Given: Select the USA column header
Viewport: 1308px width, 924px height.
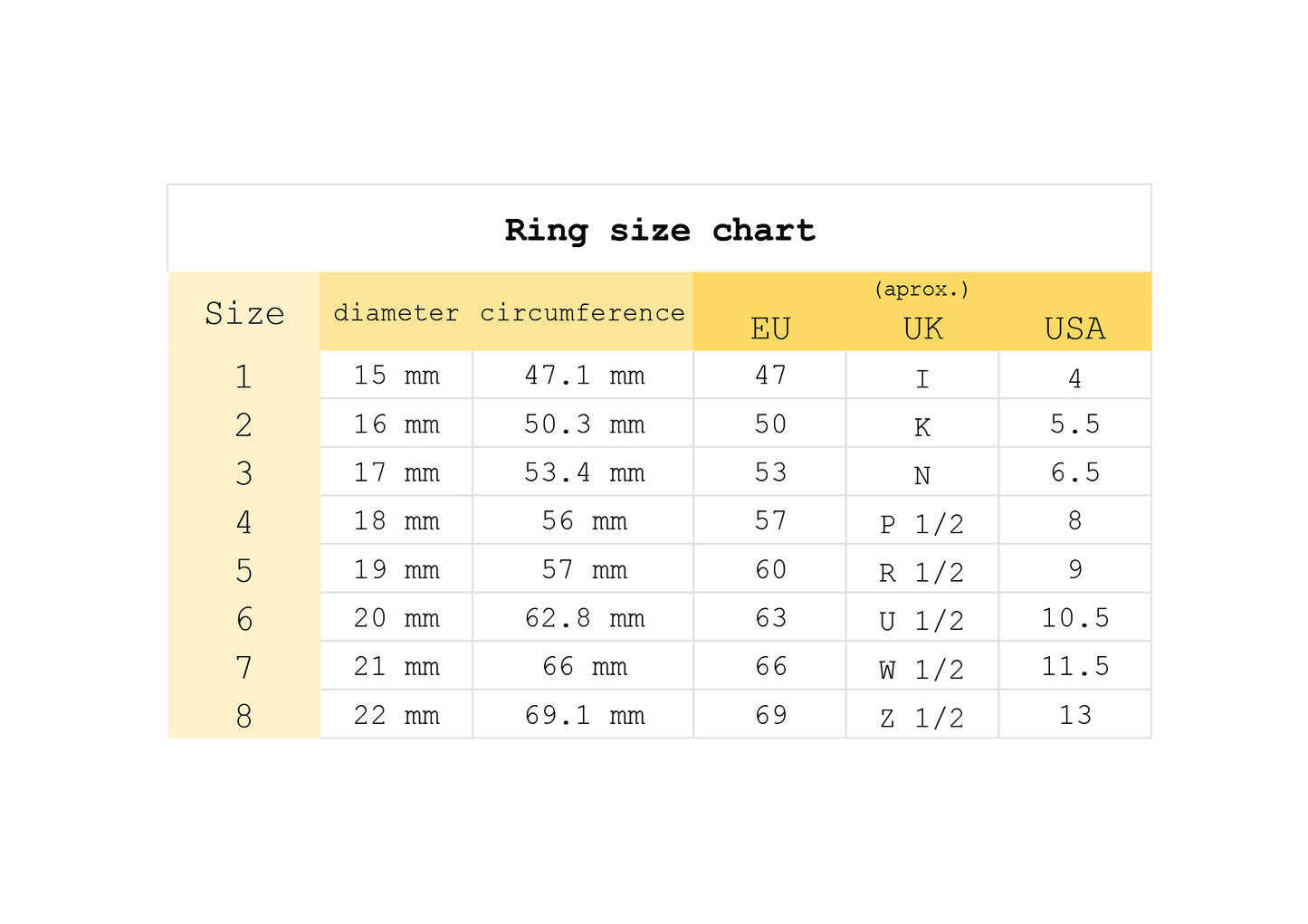Looking at the screenshot, I should coord(1074,329).
